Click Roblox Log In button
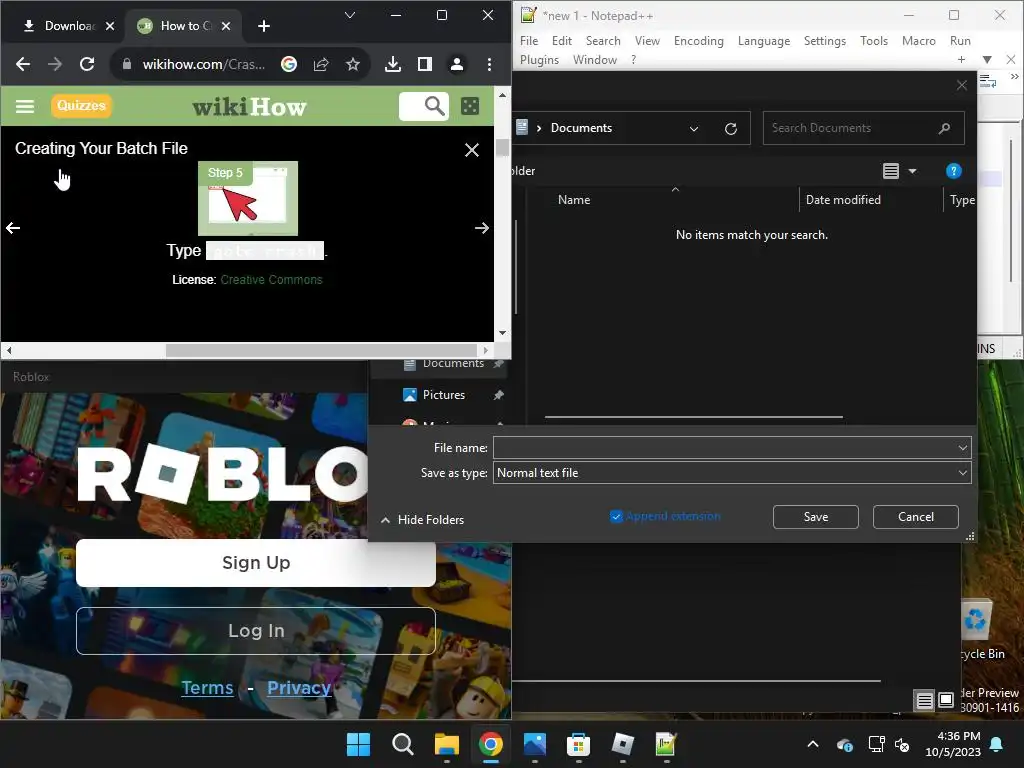 tap(256, 630)
